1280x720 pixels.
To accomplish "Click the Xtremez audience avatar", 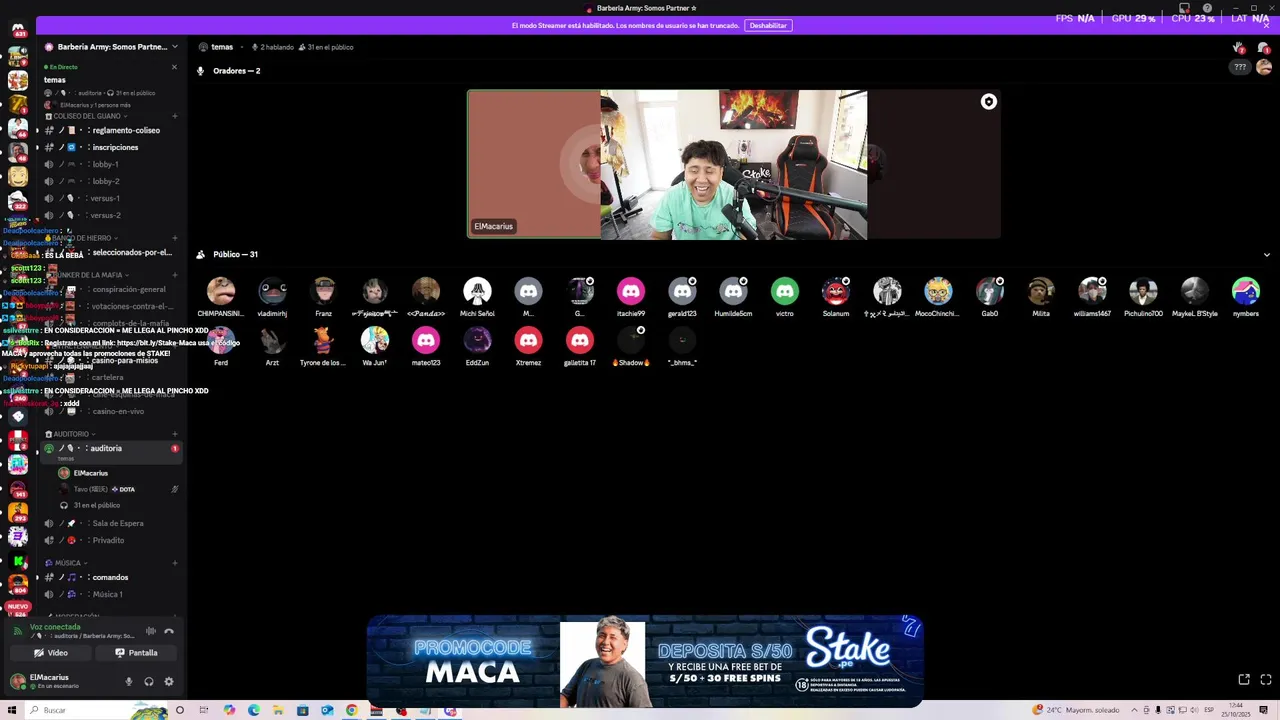I will [x=528, y=340].
